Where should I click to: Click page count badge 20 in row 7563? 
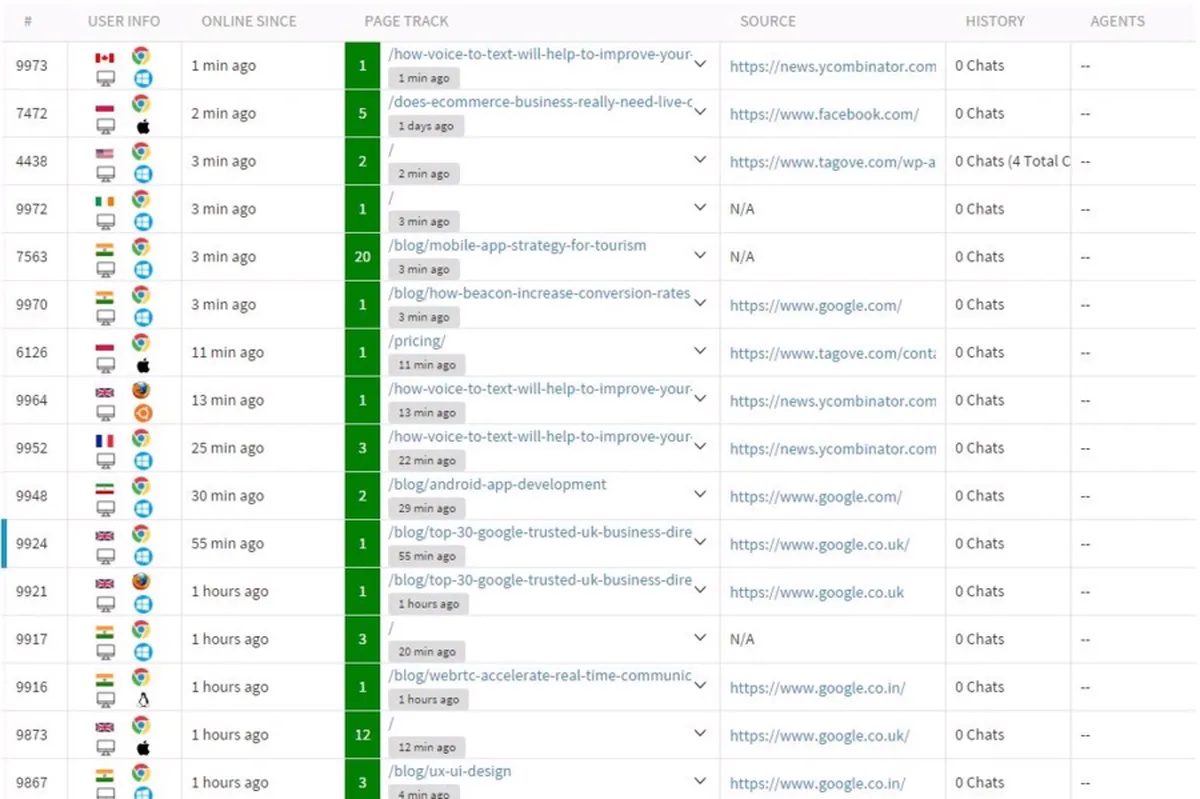pyautogui.click(x=362, y=257)
